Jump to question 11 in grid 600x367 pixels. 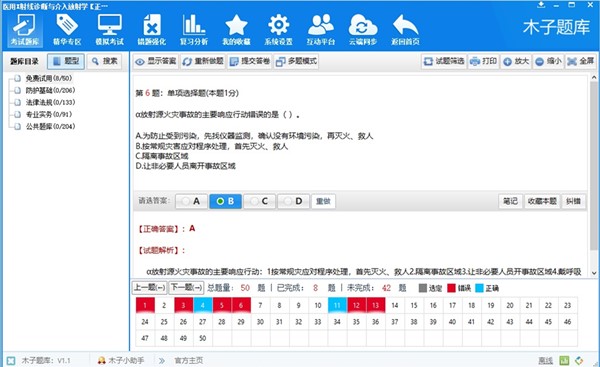point(337,305)
